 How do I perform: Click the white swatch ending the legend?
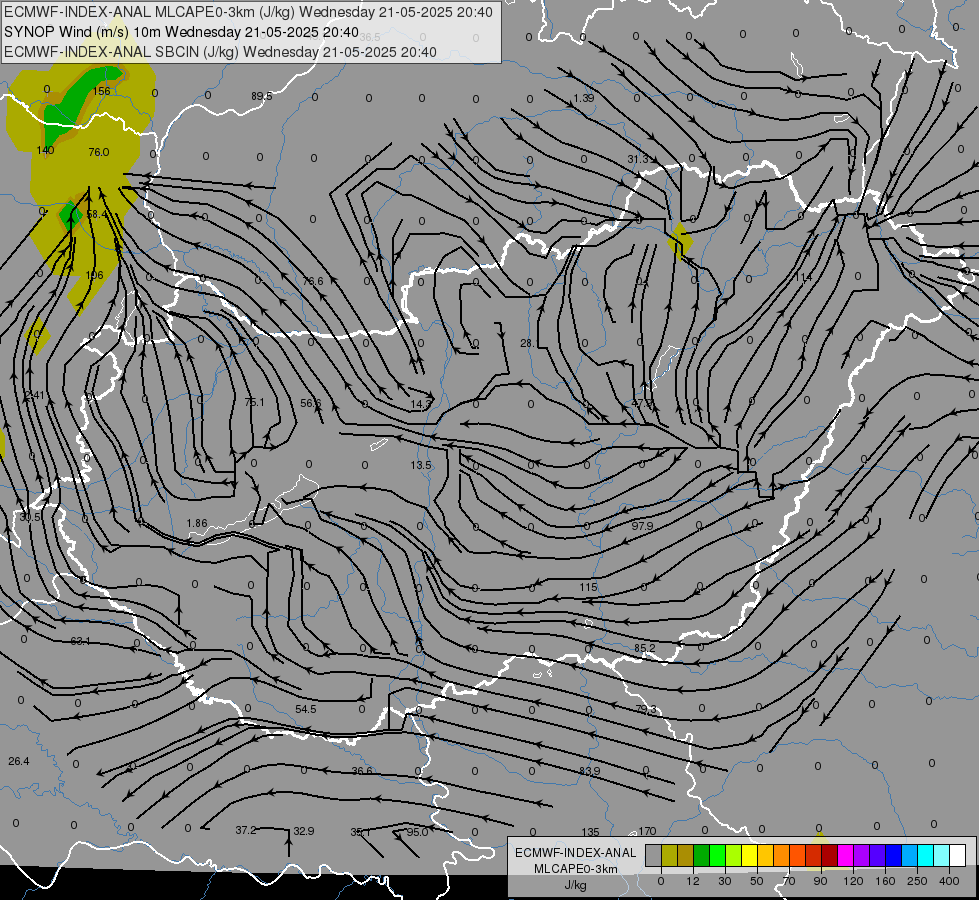[x=957, y=855]
